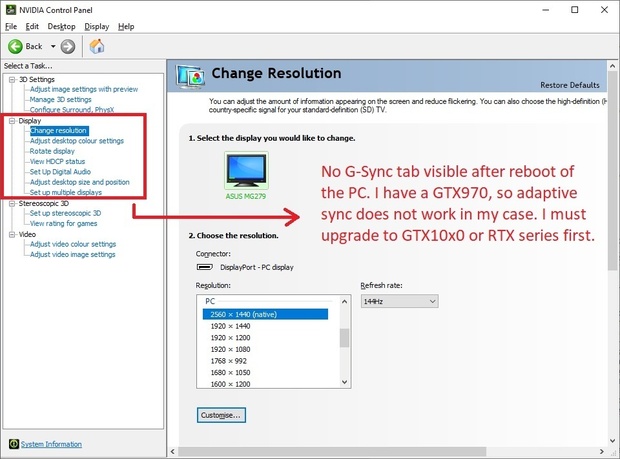Click the Customise... button

click(x=221, y=415)
